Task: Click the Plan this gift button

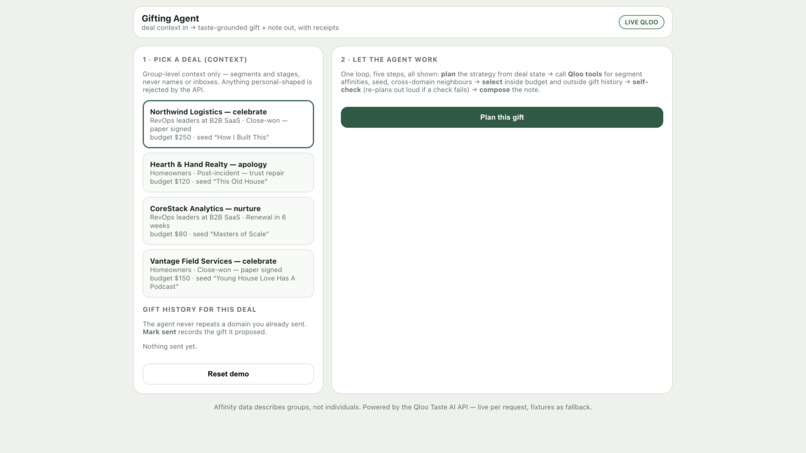Action: (502, 117)
